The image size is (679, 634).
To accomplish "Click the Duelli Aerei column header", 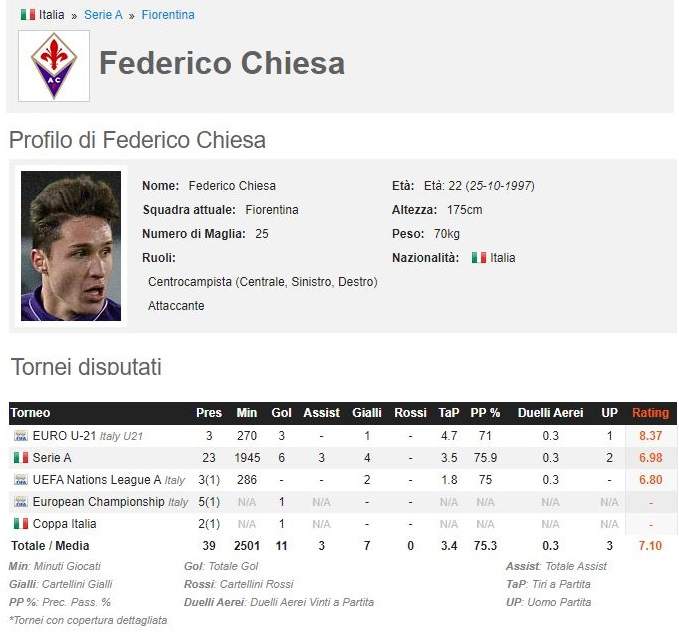I will 550,413.
